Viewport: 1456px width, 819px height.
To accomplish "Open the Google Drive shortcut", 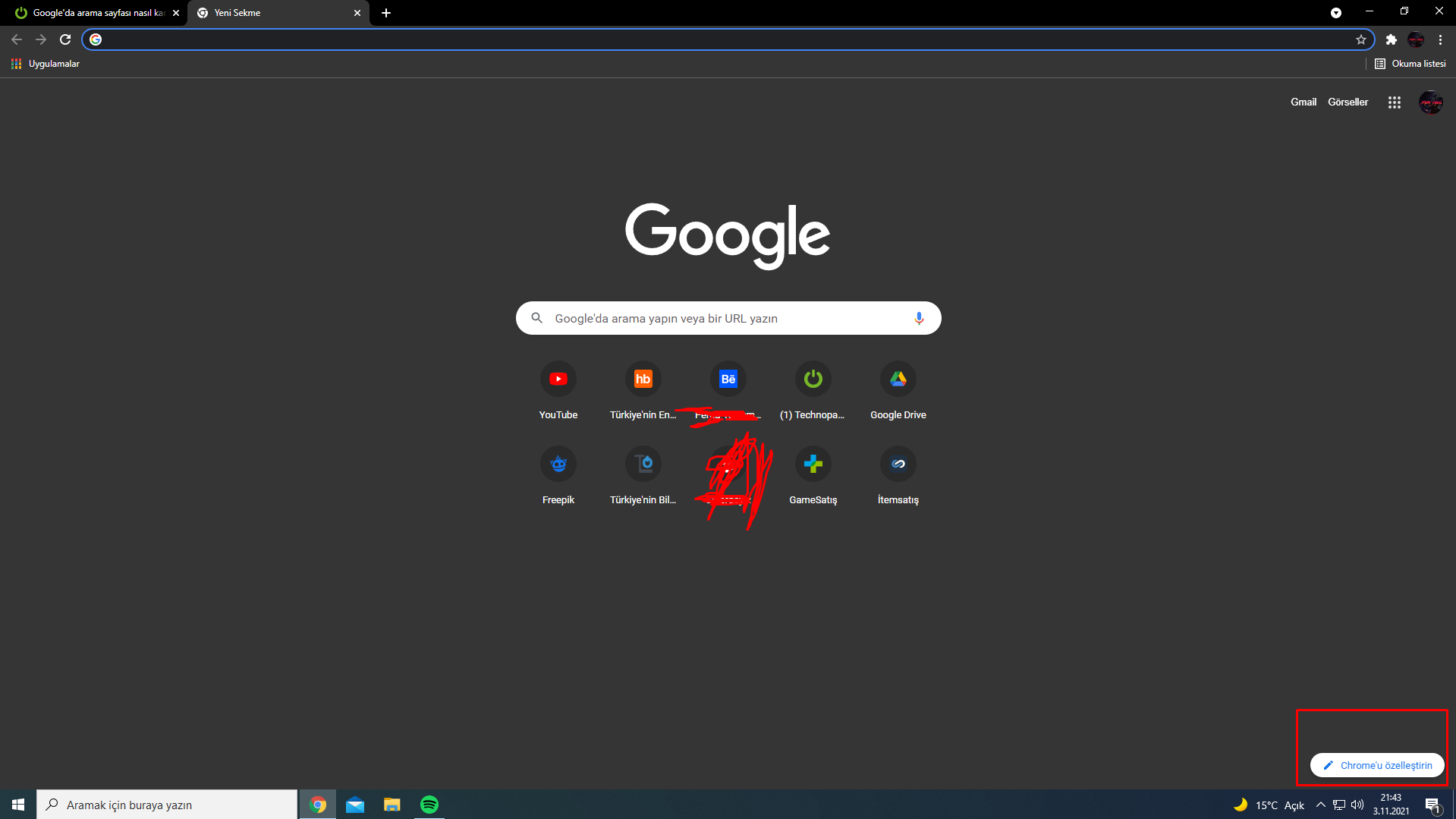I will click(x=898, y=391).
